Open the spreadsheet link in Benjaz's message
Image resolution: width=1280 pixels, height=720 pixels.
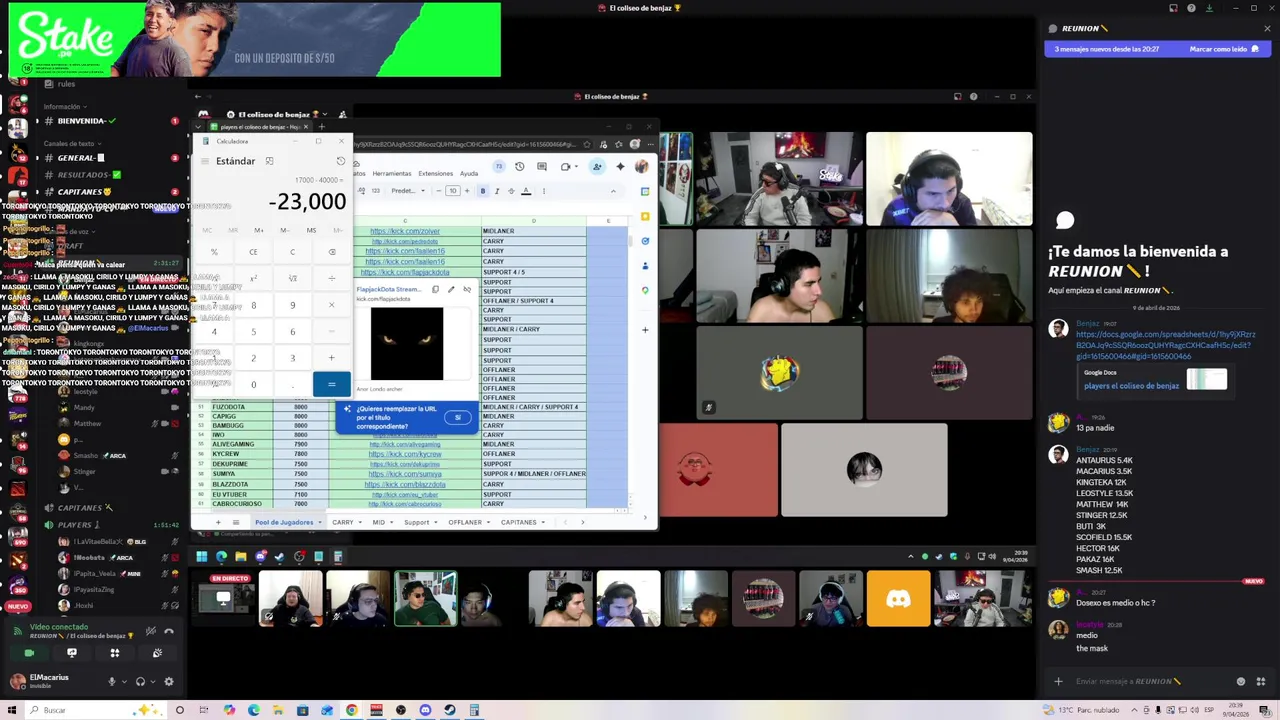coord(1166,345)
